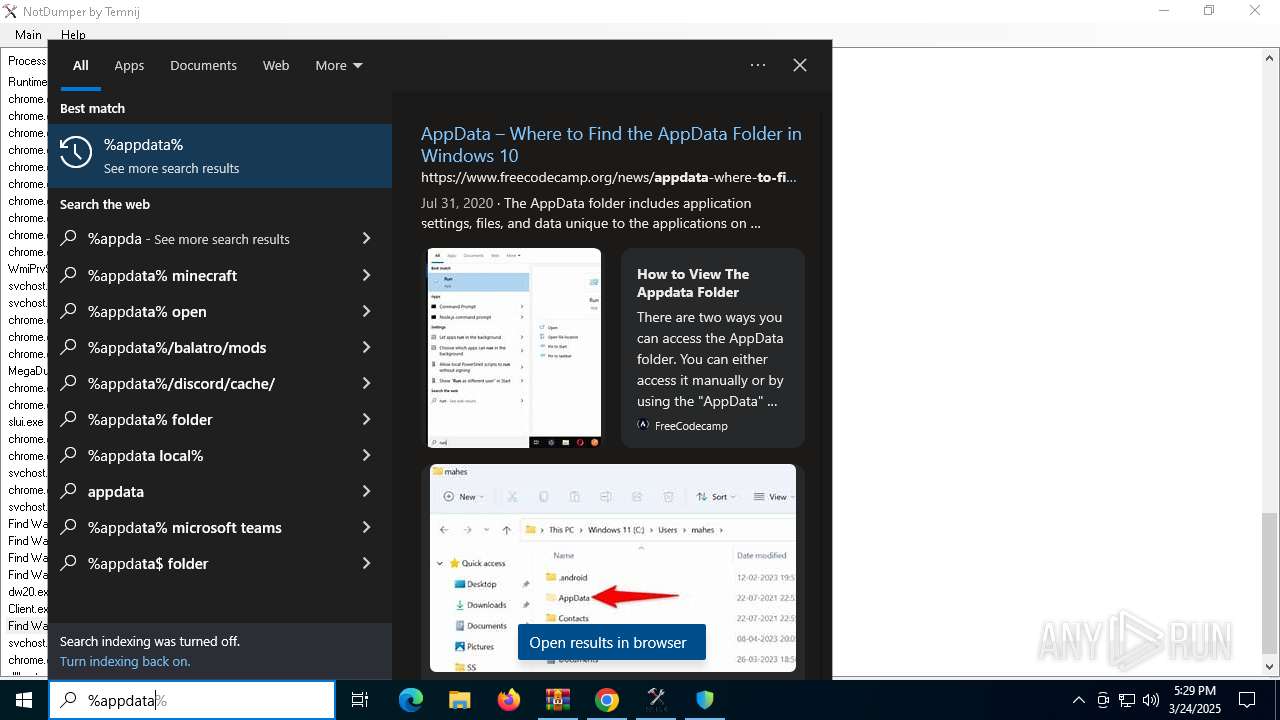
Task: Click the NotDumper scrollbar down arrow
Action: 1270,666
